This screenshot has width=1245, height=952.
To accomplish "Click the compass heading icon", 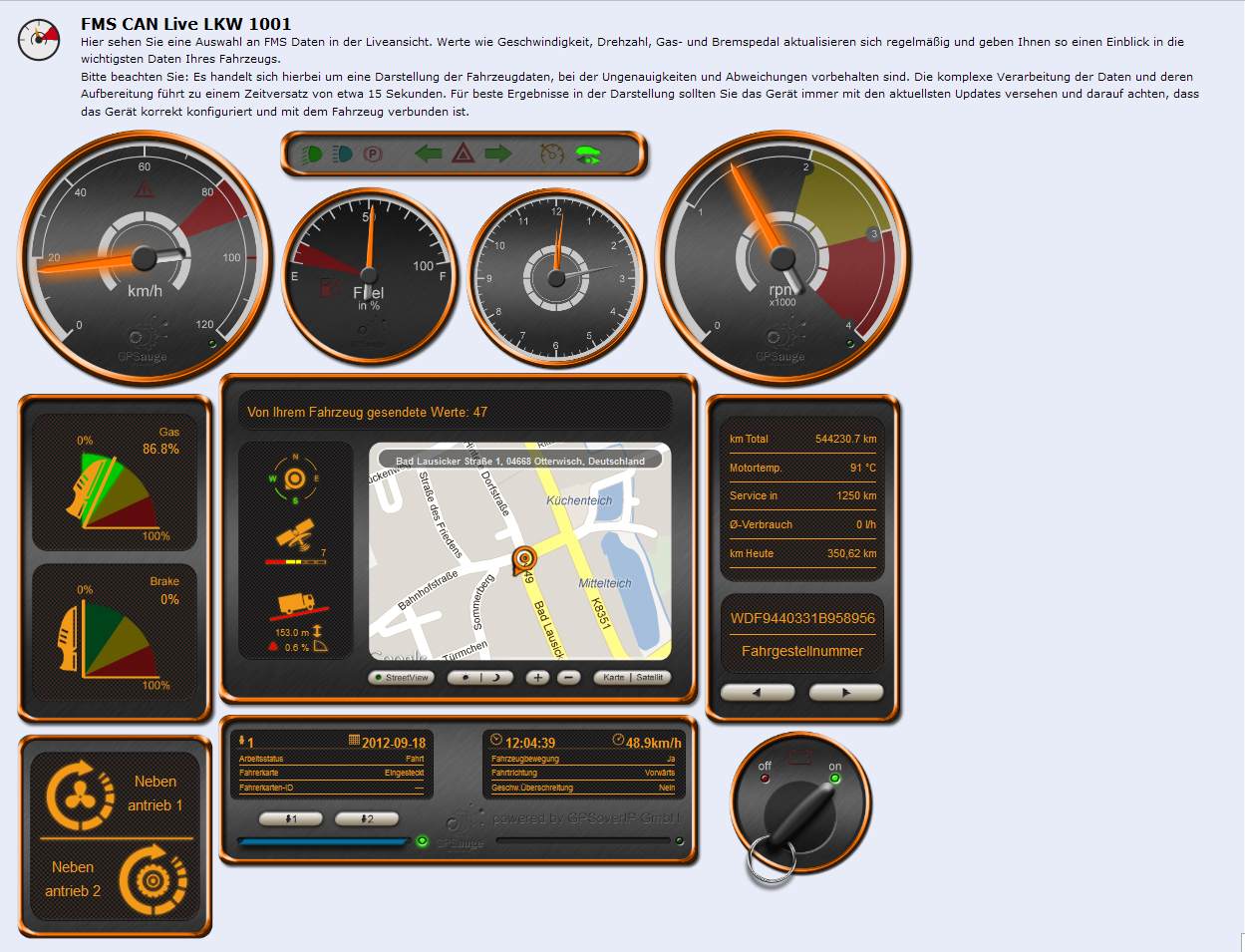I will pyautogui.click(x=294, y=478).
